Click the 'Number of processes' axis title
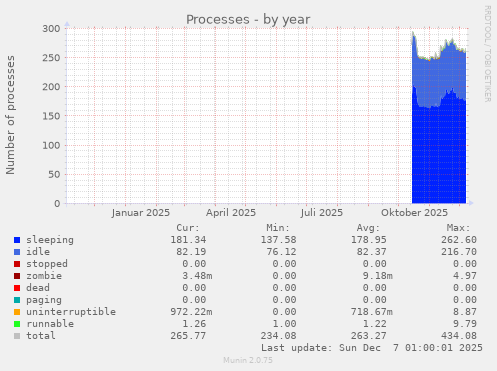 tap(10, 115)
